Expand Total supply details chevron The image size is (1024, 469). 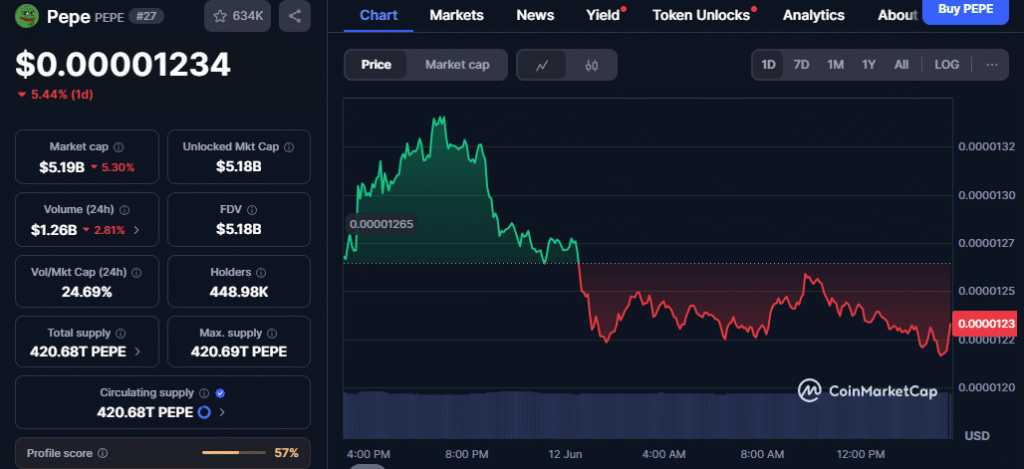pos(137,351)
